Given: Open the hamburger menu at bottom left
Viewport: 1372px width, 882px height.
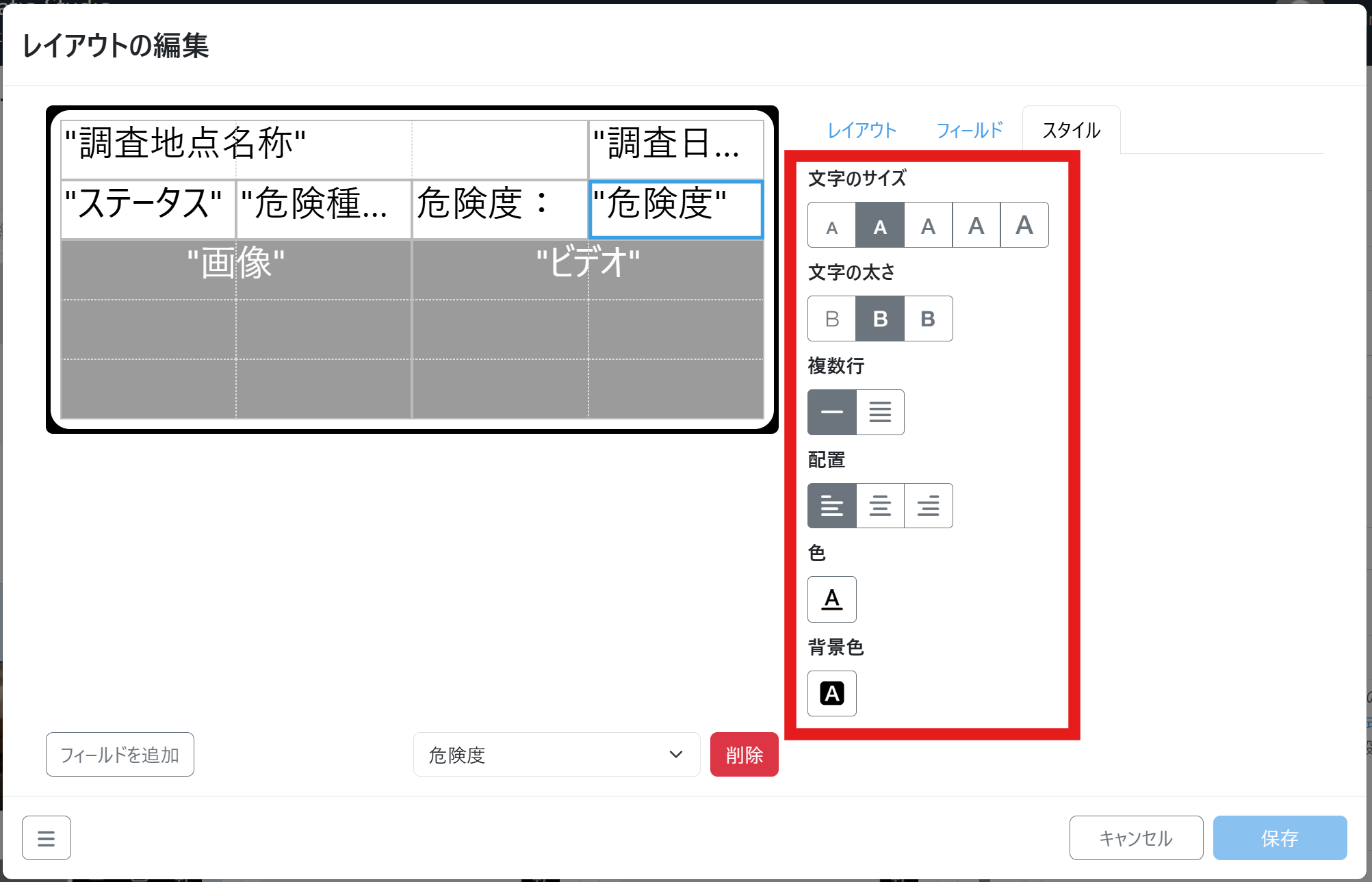Looking at the screenshot, I should tap(47, 838).
